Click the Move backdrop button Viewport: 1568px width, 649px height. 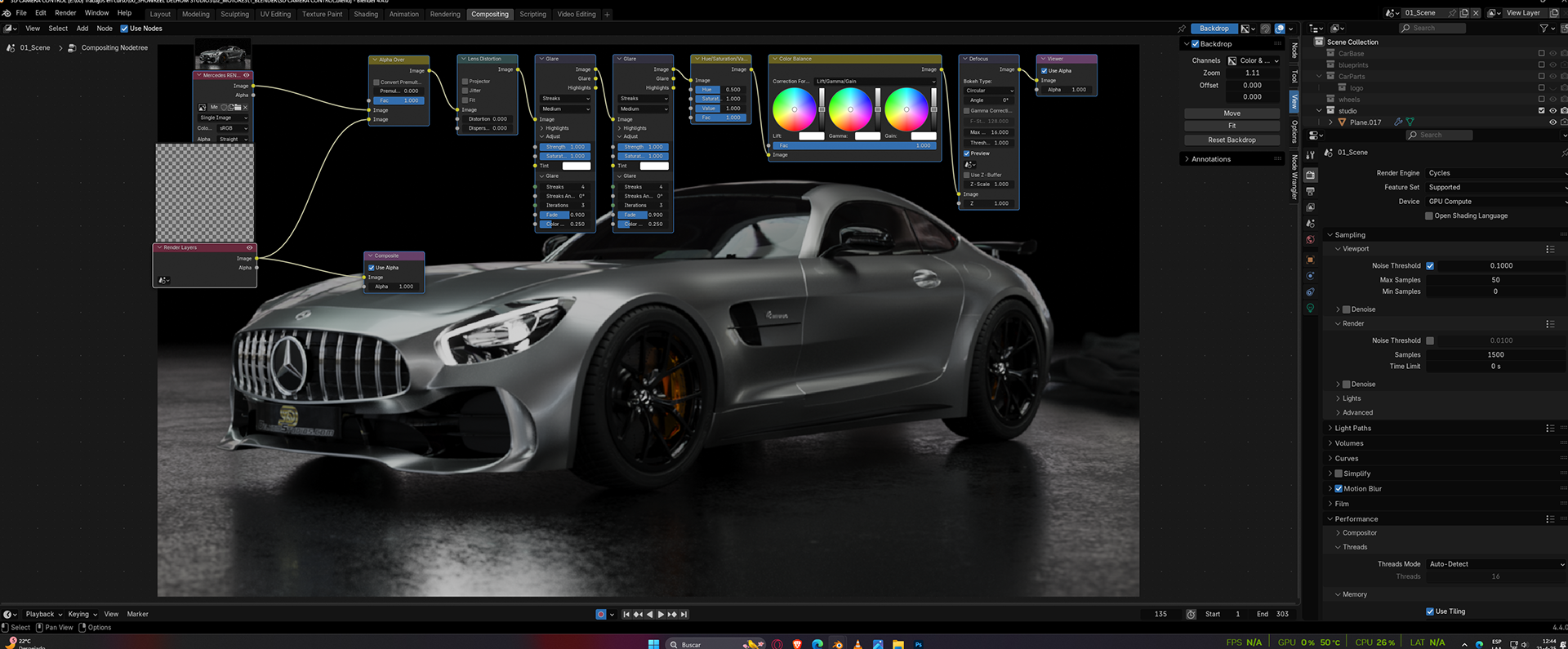(1232, 113)
